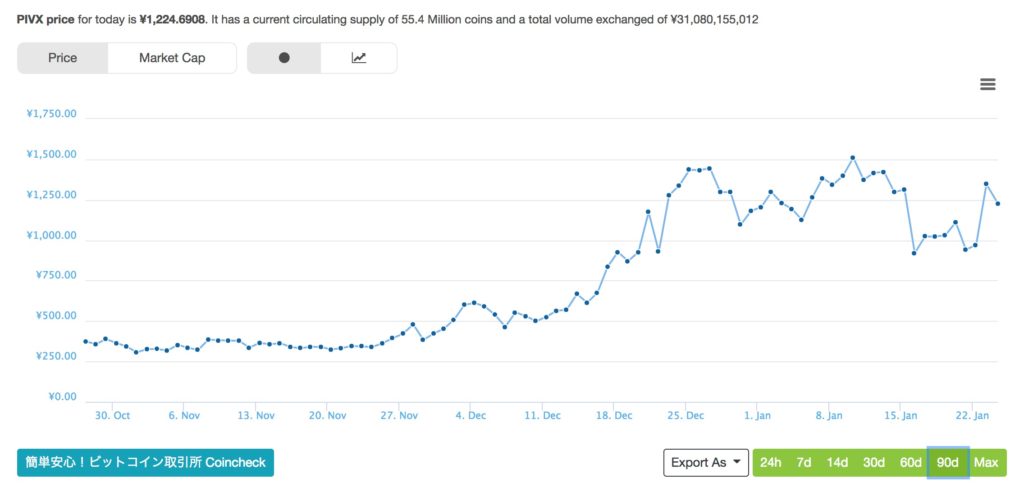Click the peak data point near 8. Jan

[853, 158]
